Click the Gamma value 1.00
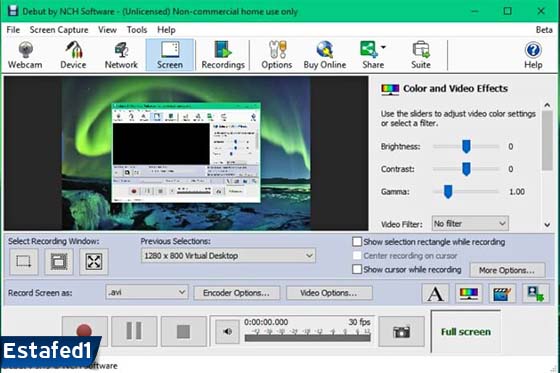 517,192
